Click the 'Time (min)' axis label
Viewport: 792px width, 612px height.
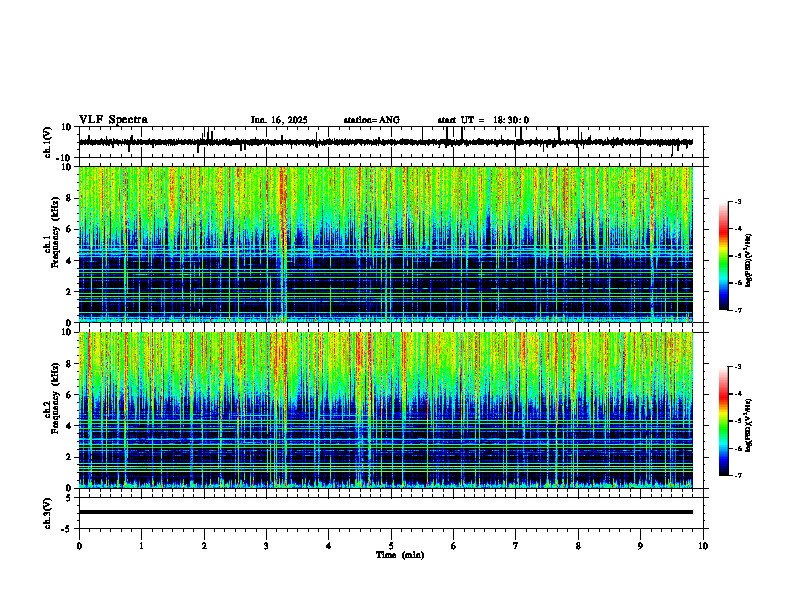pyautogui.click(x=400, y=555)
